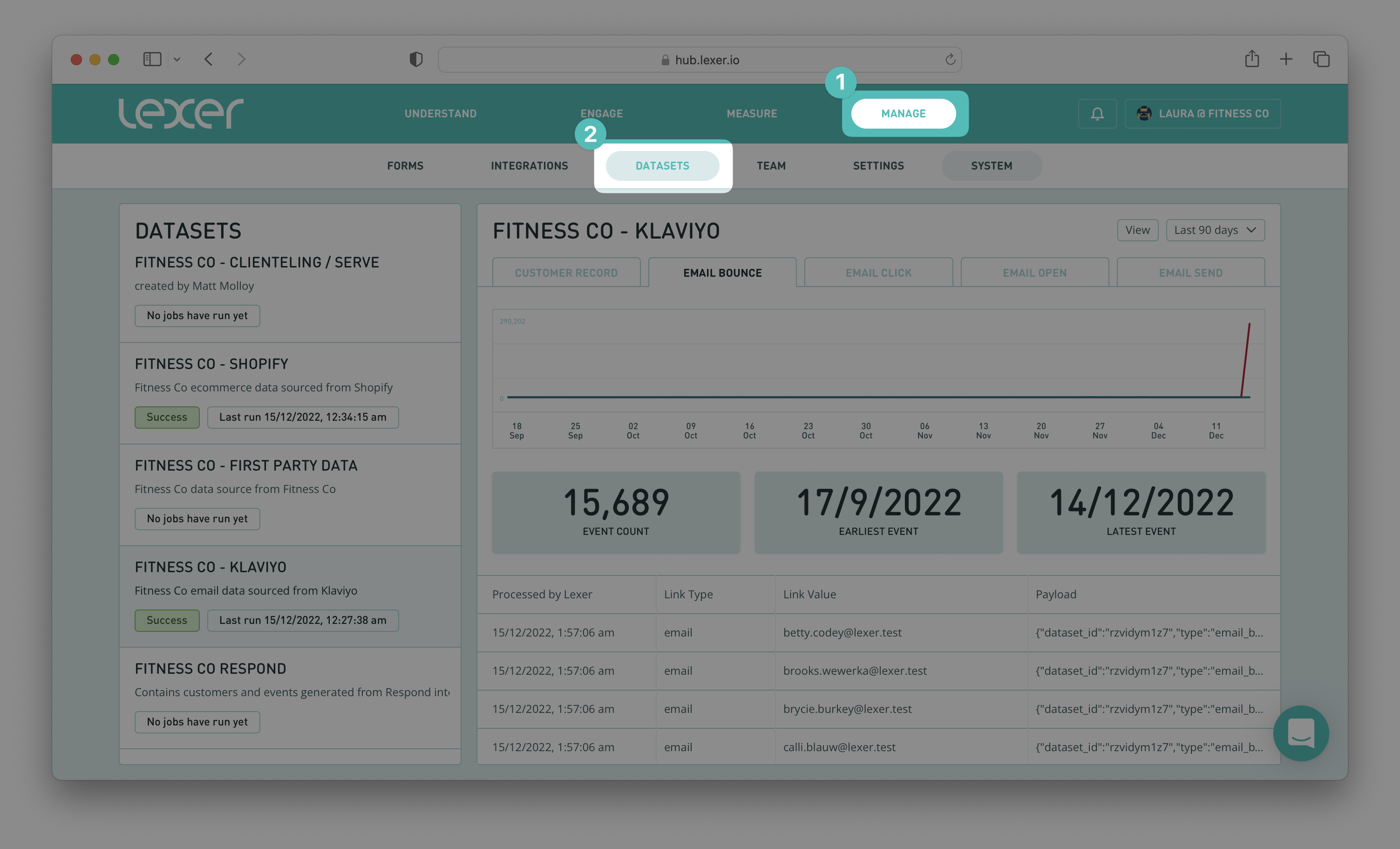Click the Safari share icon
The height and width of the screenshot is (849, 1400).
point(1252,59)
